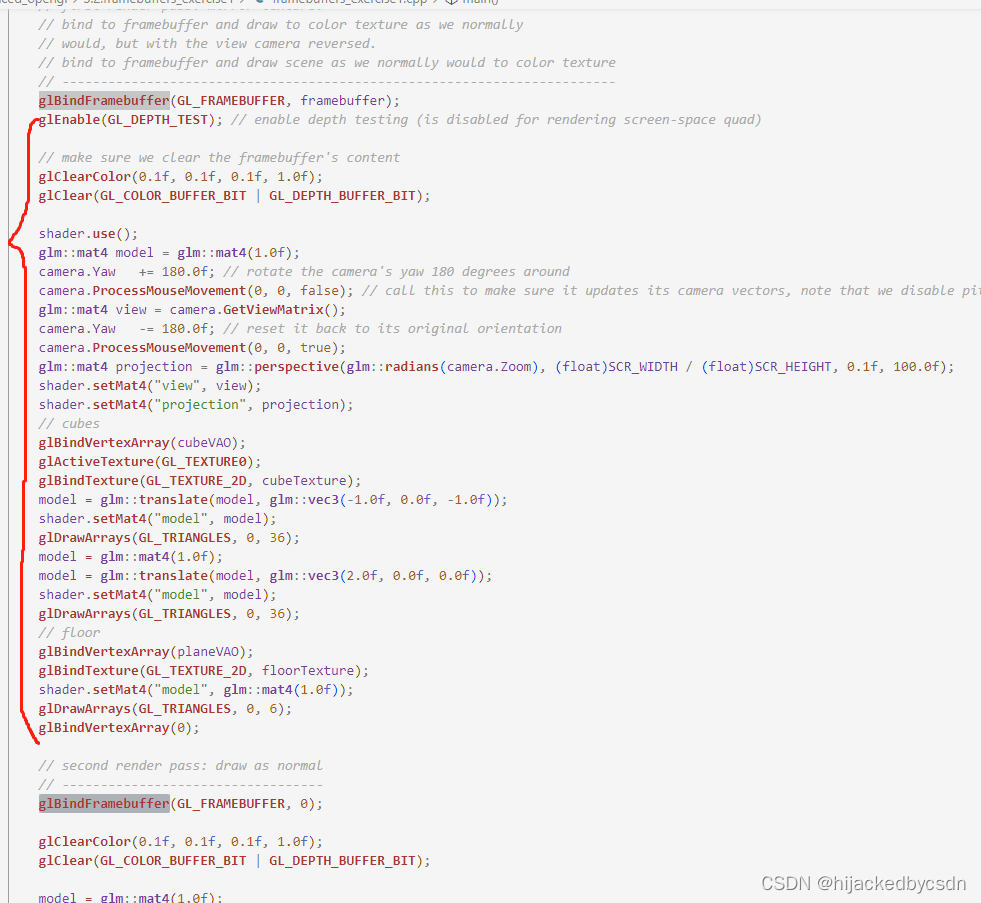981x903 pixels.
Task: Click the "// floor" comment
Action: pos(69,633)
